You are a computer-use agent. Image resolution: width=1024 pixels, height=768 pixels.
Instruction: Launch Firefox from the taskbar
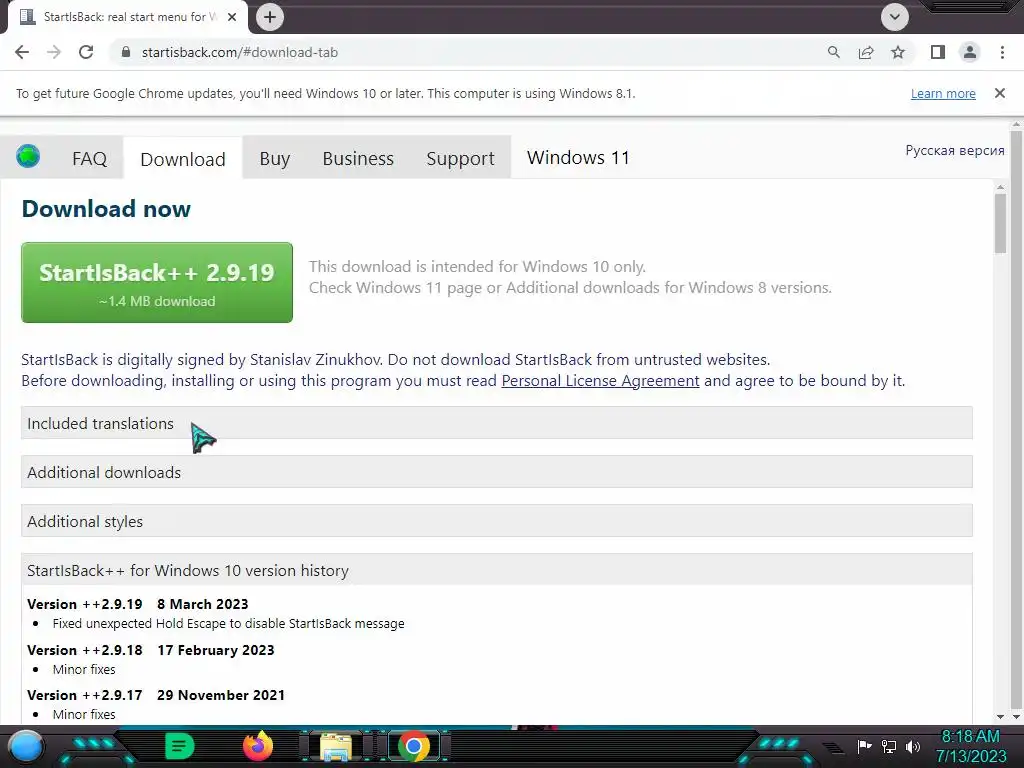tap(258, 746)
